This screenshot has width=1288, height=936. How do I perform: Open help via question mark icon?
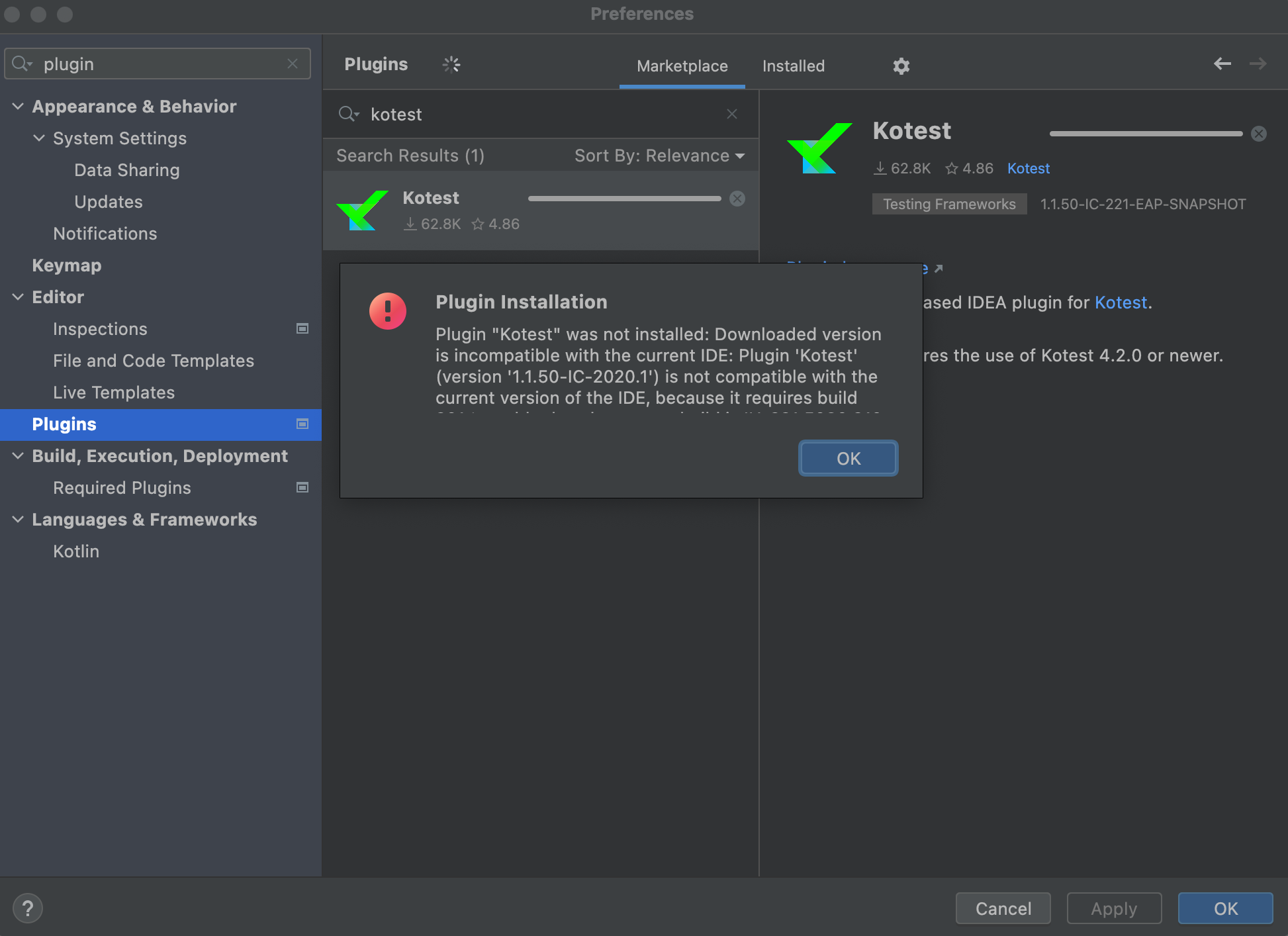[28, 908]
